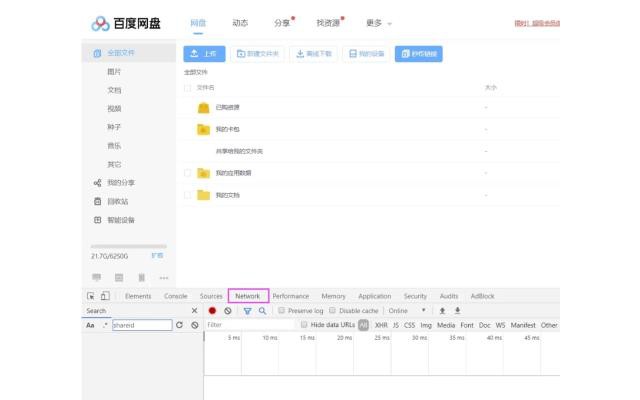Click the DevTools inspect element cursor icon
The image size is (640, 400).
click(x=91, y=296)
